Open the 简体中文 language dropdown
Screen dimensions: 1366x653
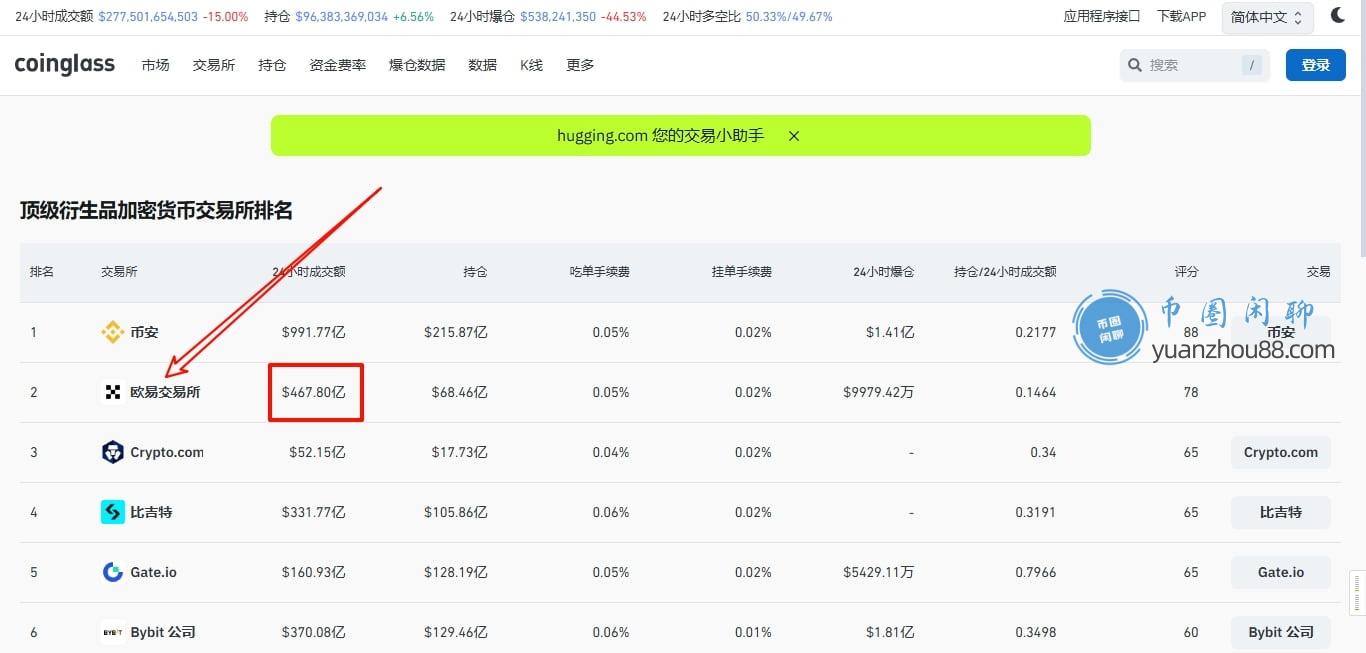pyautogui.click(x=1267, y=17)
